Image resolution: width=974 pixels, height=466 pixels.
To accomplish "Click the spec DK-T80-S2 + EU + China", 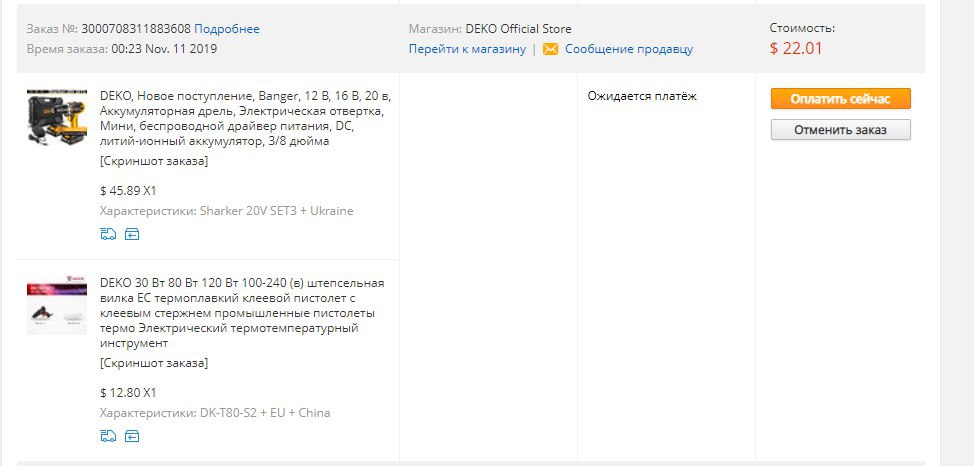I will tap(265, 413).
